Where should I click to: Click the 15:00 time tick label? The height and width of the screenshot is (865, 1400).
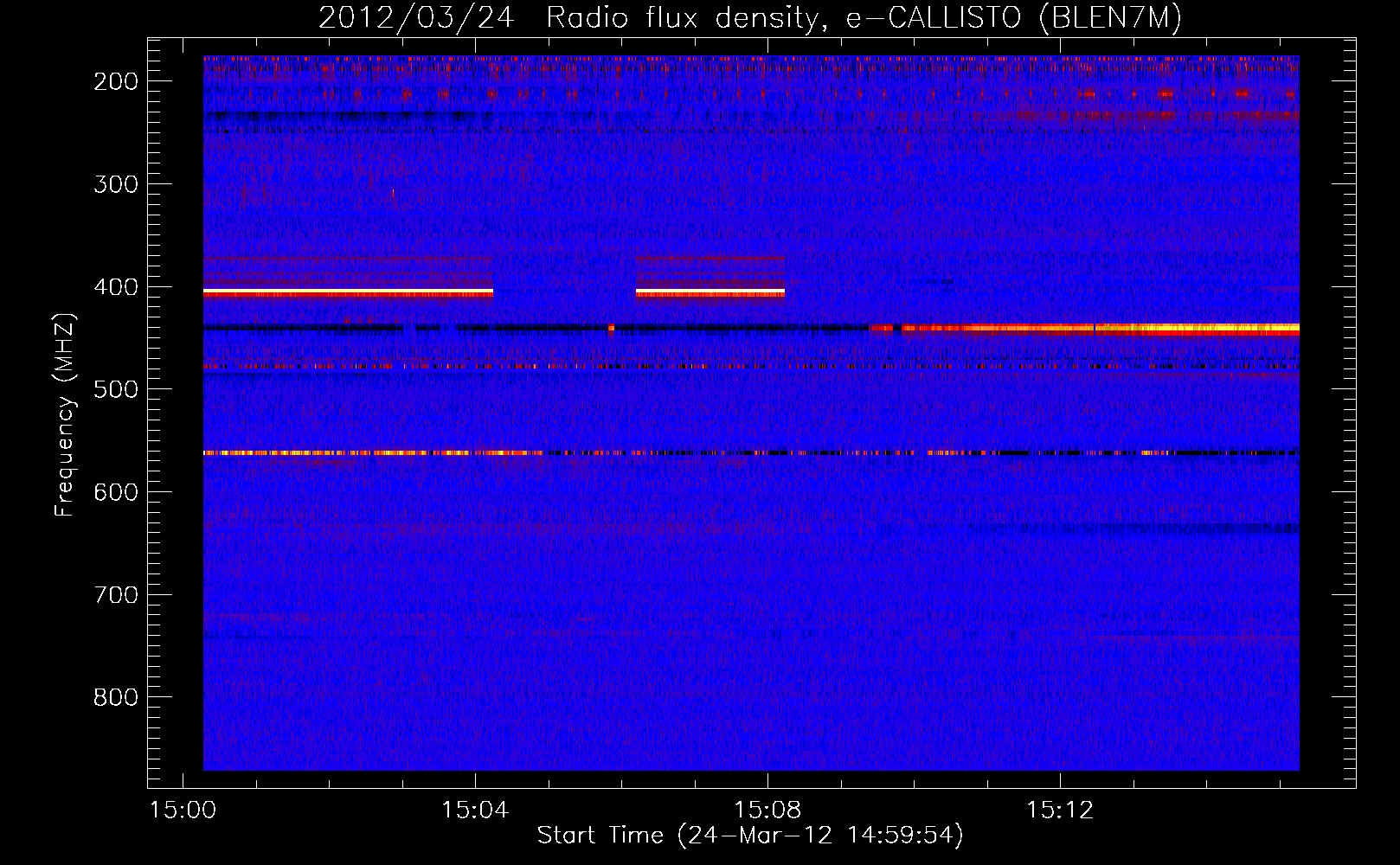[x=183, y=811]
